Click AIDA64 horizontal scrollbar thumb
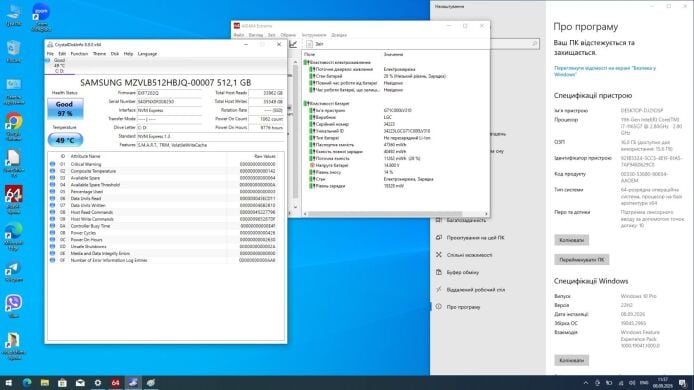This screenshot has width=694, height=390. pos(385,214)
